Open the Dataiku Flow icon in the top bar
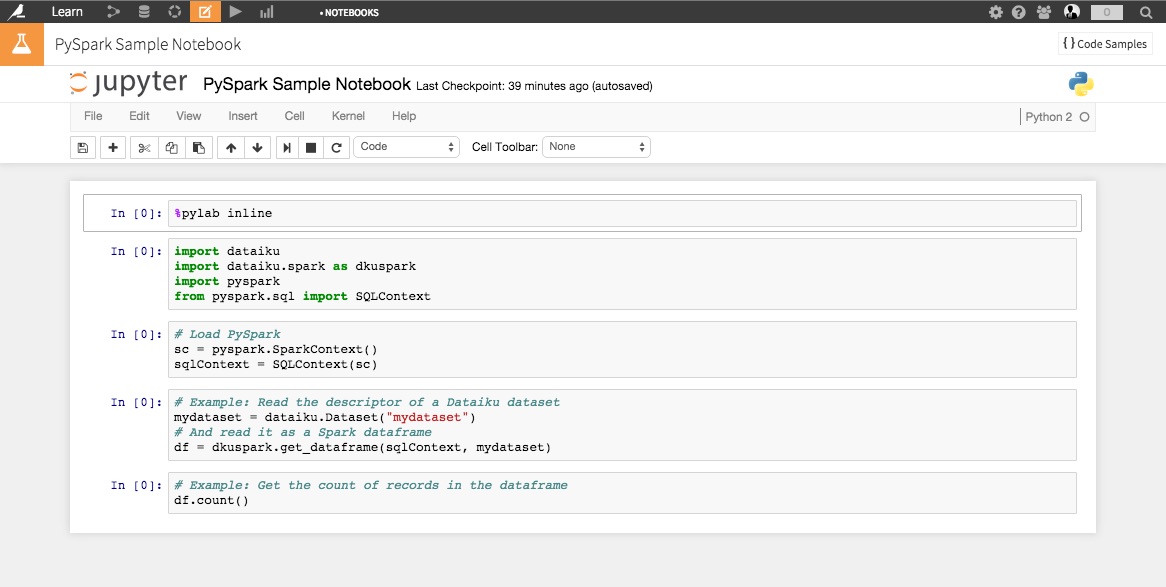 [113, 12]
